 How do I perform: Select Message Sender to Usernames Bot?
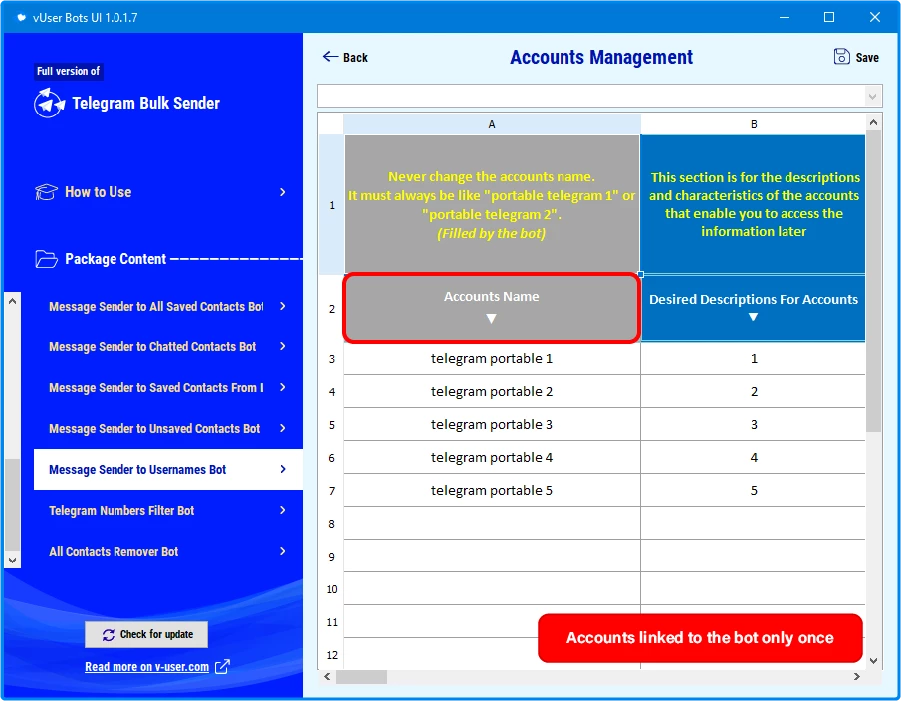pyautogui.click(x=168, y=469)
